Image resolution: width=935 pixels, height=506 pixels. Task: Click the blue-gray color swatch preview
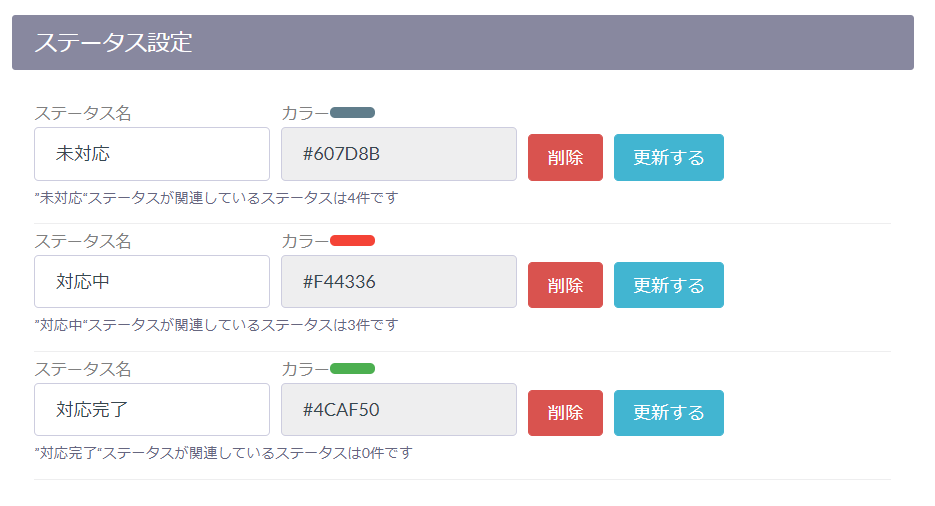click(x=352, y=112)
